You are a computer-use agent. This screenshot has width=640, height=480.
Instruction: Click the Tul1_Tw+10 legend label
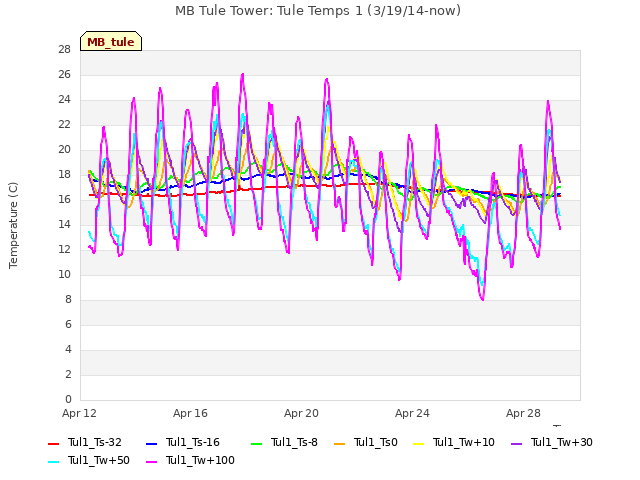coord(464,442)
